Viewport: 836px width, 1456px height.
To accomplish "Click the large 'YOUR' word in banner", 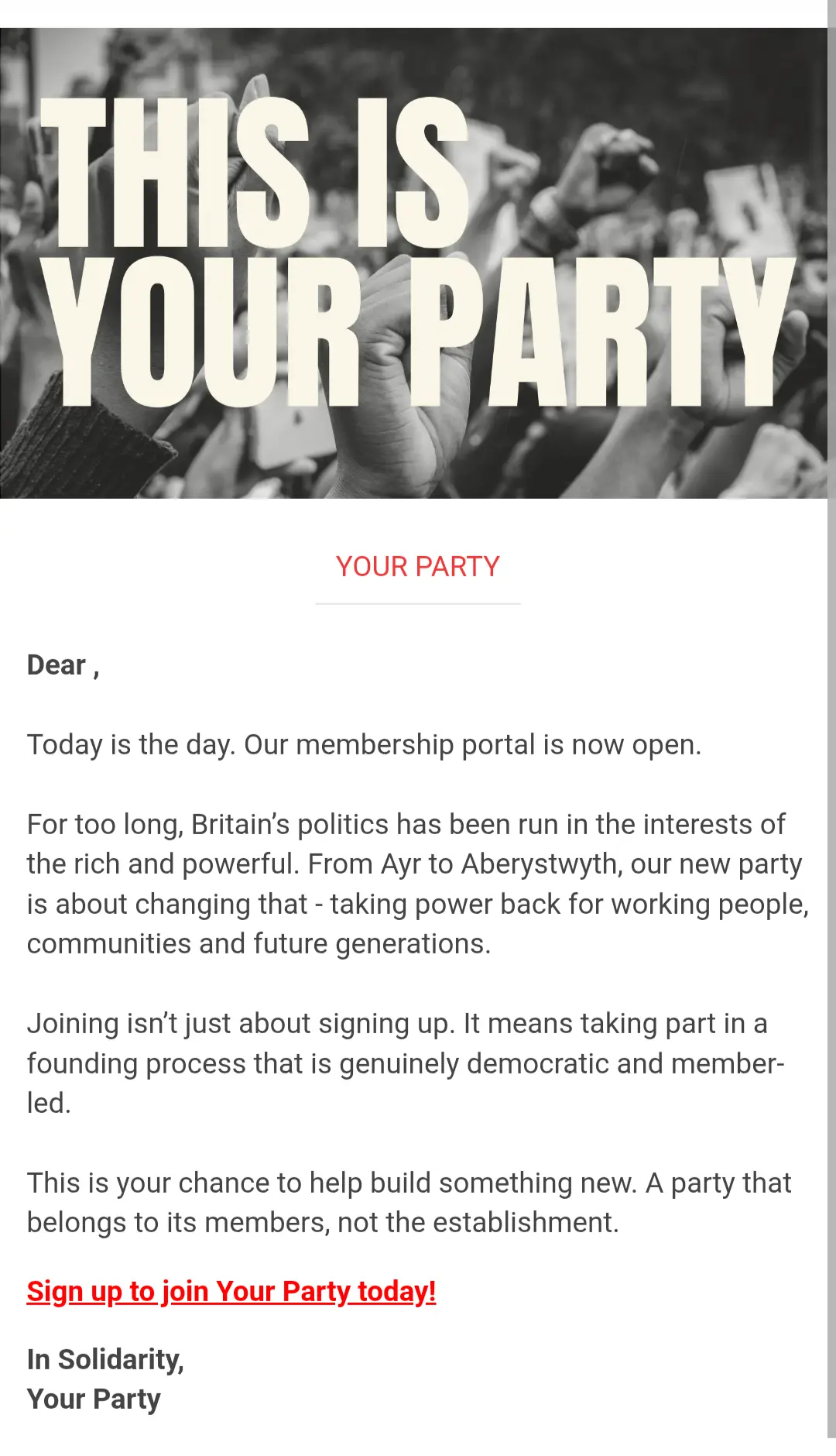I will (x=201, y=333).
